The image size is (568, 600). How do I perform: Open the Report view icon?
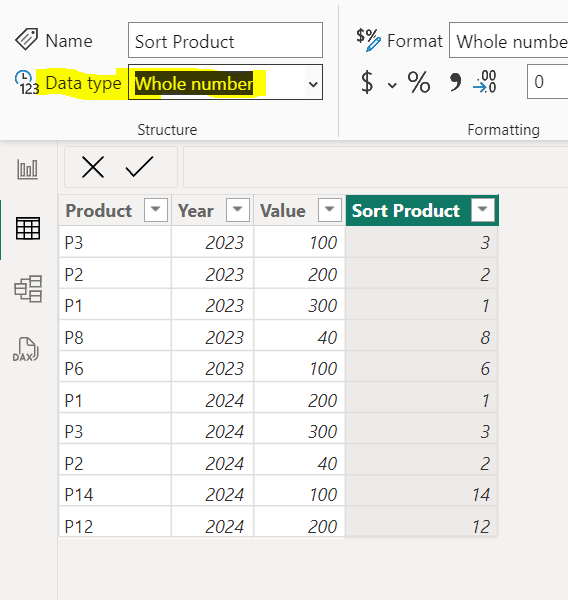pos(28,169)
